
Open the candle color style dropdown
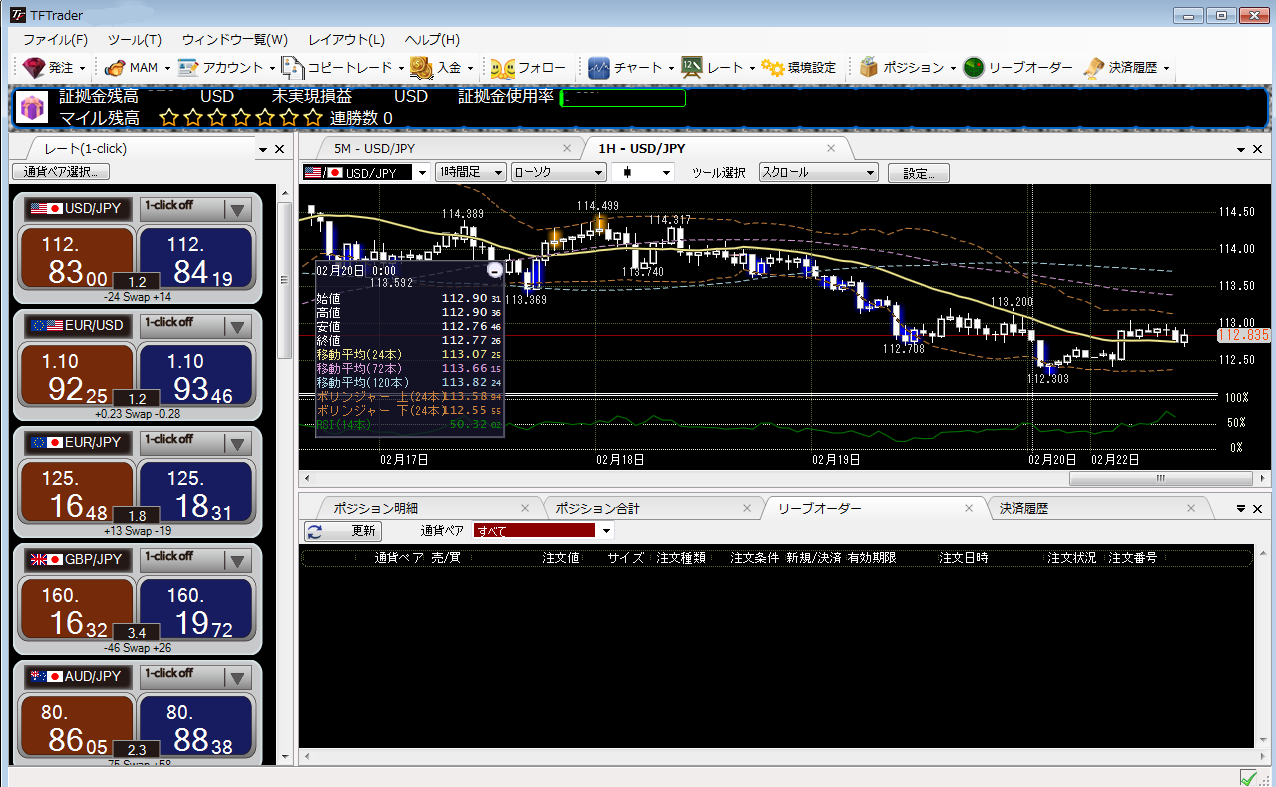(644, 172)
